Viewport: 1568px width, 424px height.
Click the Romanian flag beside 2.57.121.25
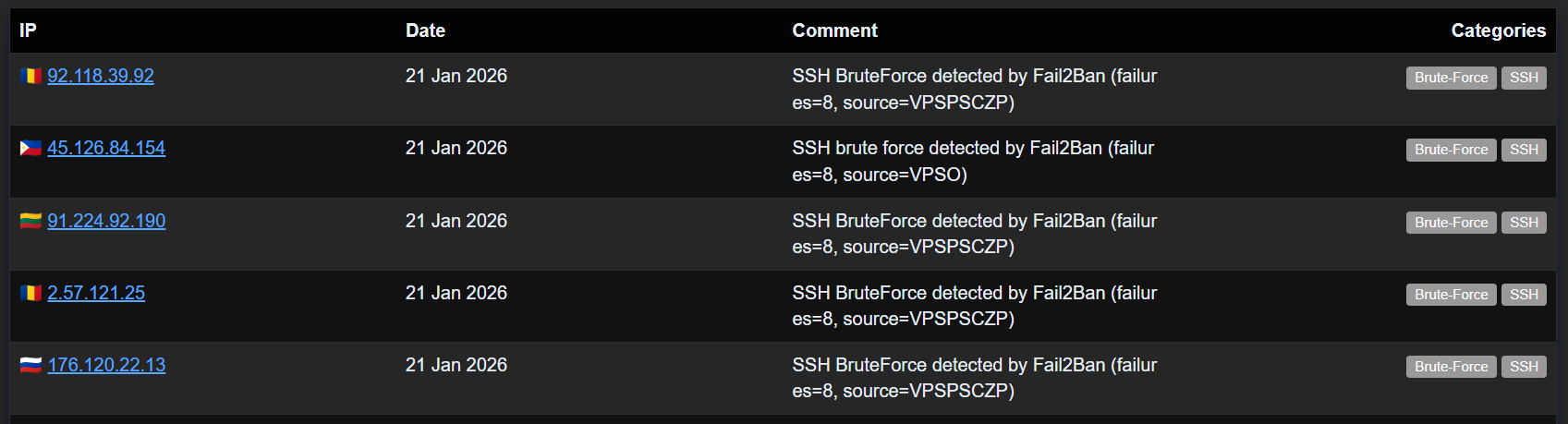pos(30,293)
